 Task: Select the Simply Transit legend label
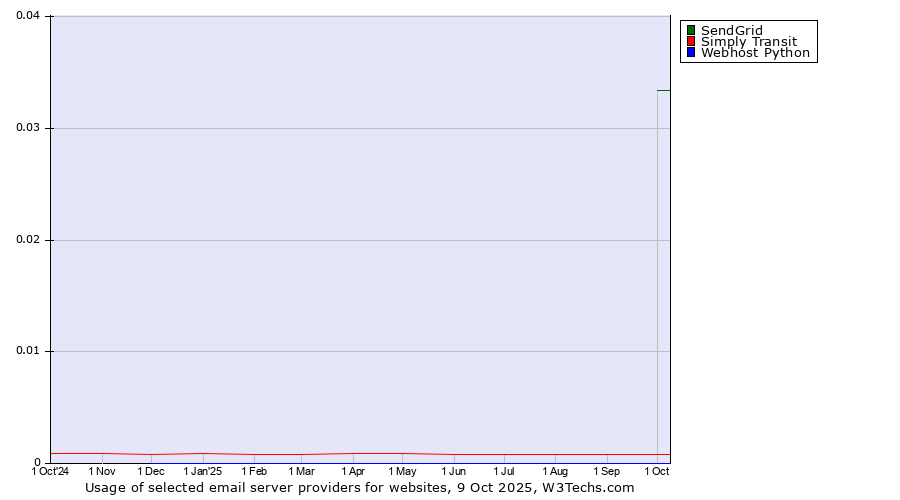pos(748,42)
